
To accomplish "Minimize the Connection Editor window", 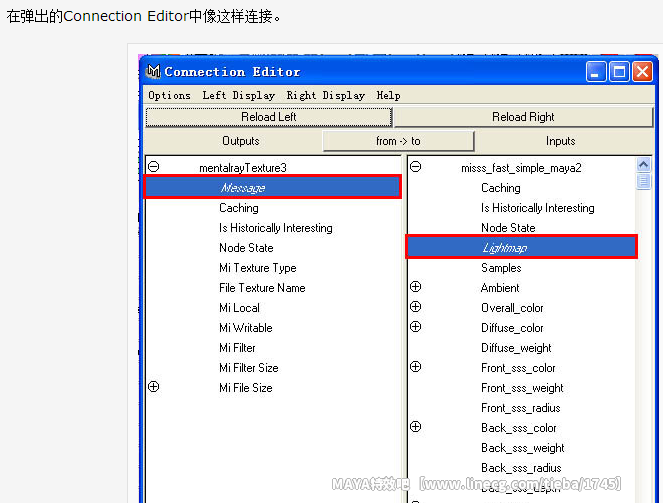I will click(596, 71).
